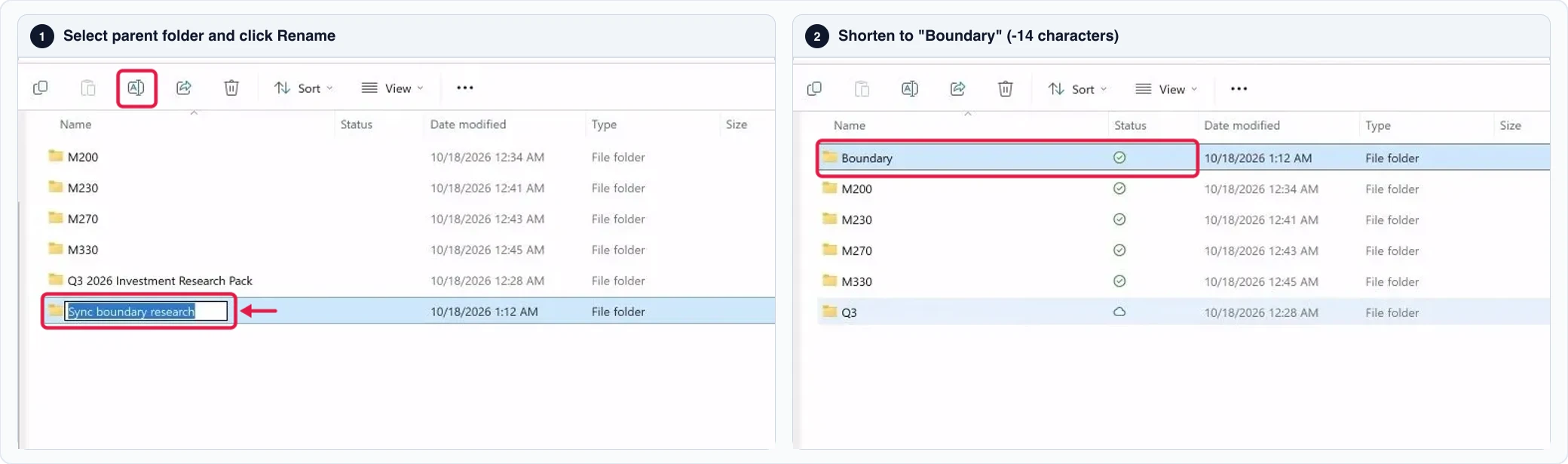Image resolution: width=1568 pixels, height=464 pixels.
Task: Click Delete trash icon in left panel toolbar
Action: coord(231,88)
